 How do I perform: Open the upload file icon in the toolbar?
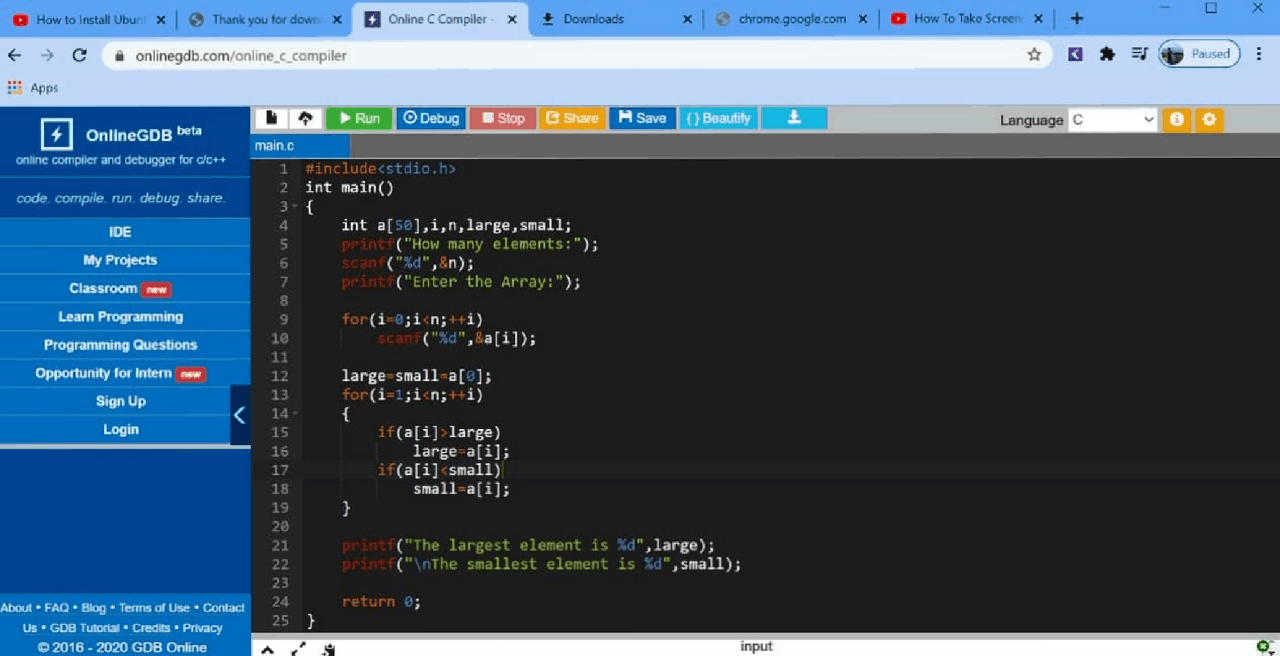click(x=305, y=118)
